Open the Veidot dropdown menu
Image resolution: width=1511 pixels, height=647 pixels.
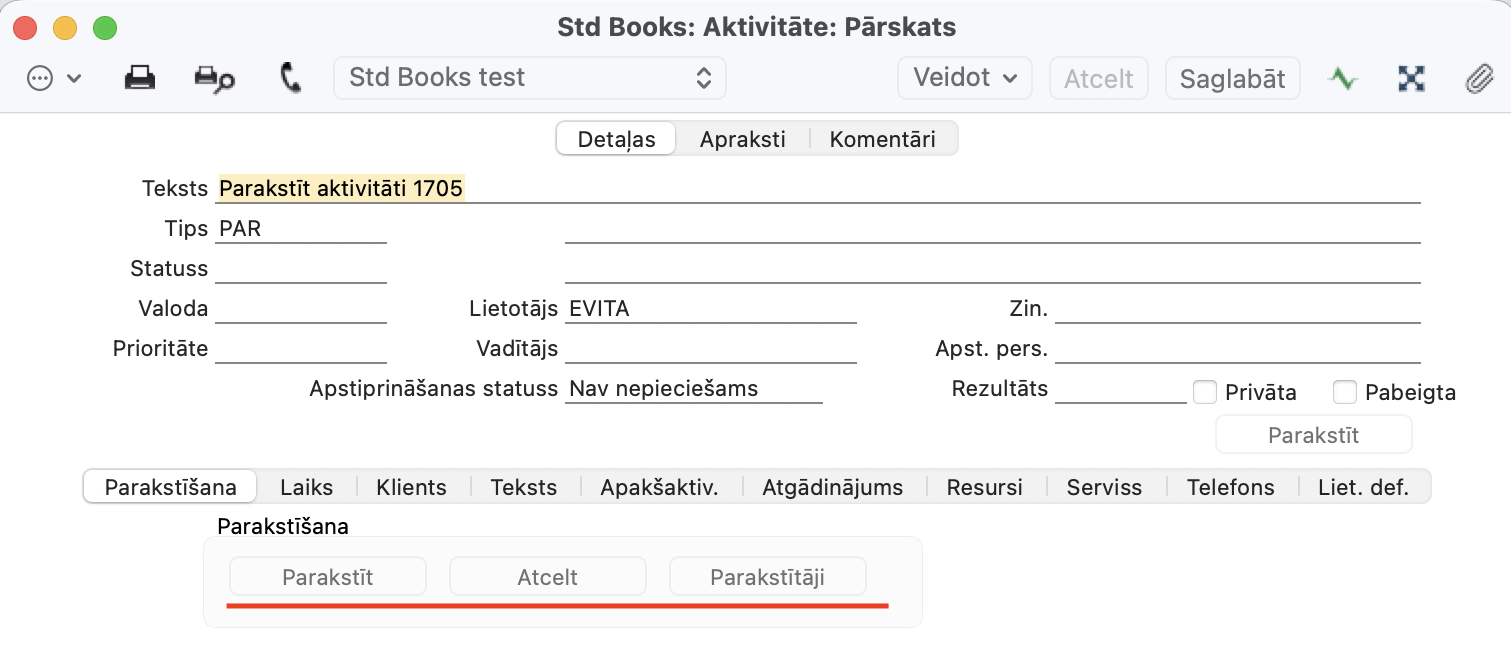click(x=965, y=78)
